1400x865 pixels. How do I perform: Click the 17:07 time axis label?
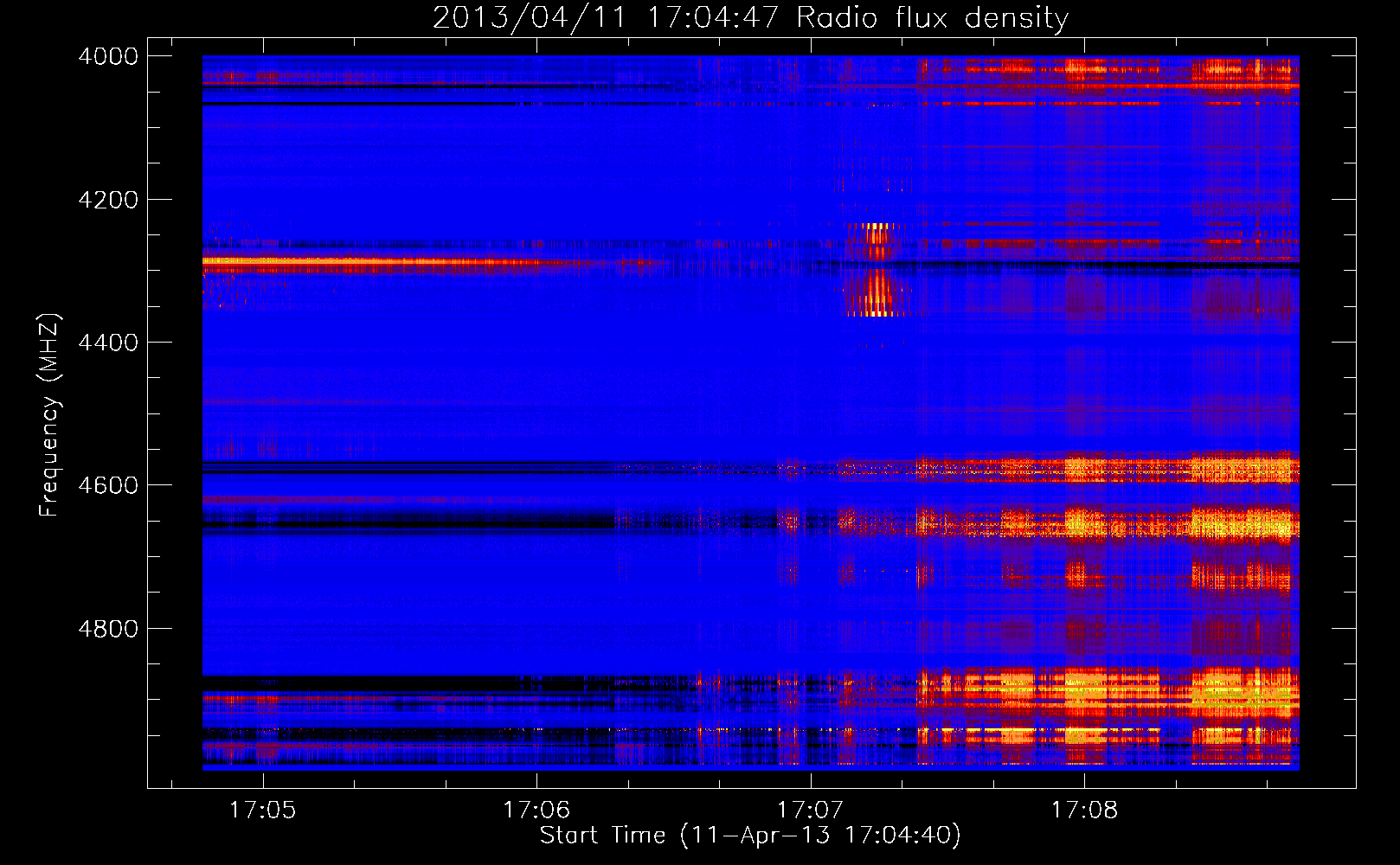coord(810,811)
